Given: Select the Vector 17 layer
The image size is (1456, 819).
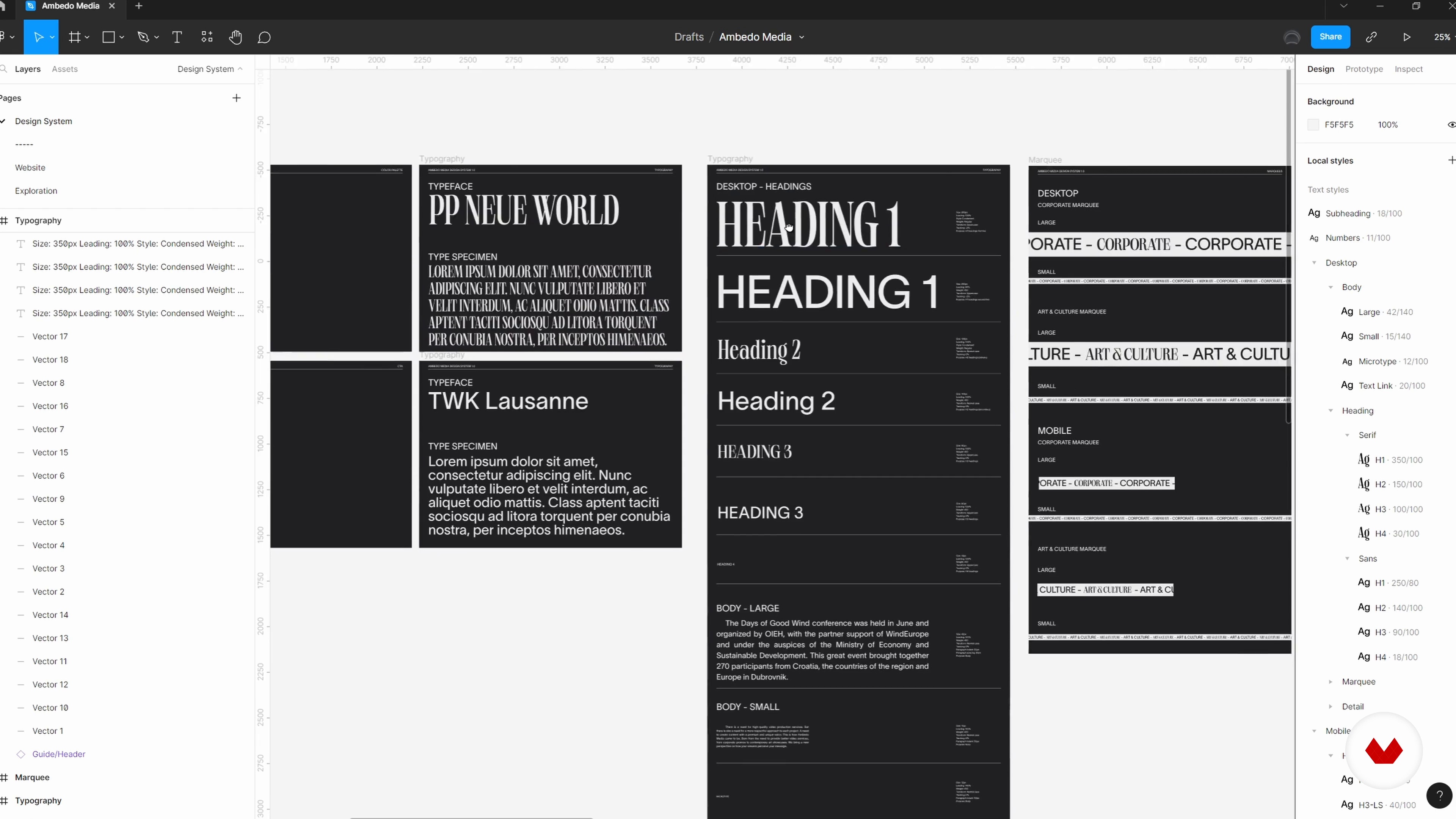Looking at the screenshot, I should pyautogui.click(x=50, y=336).
